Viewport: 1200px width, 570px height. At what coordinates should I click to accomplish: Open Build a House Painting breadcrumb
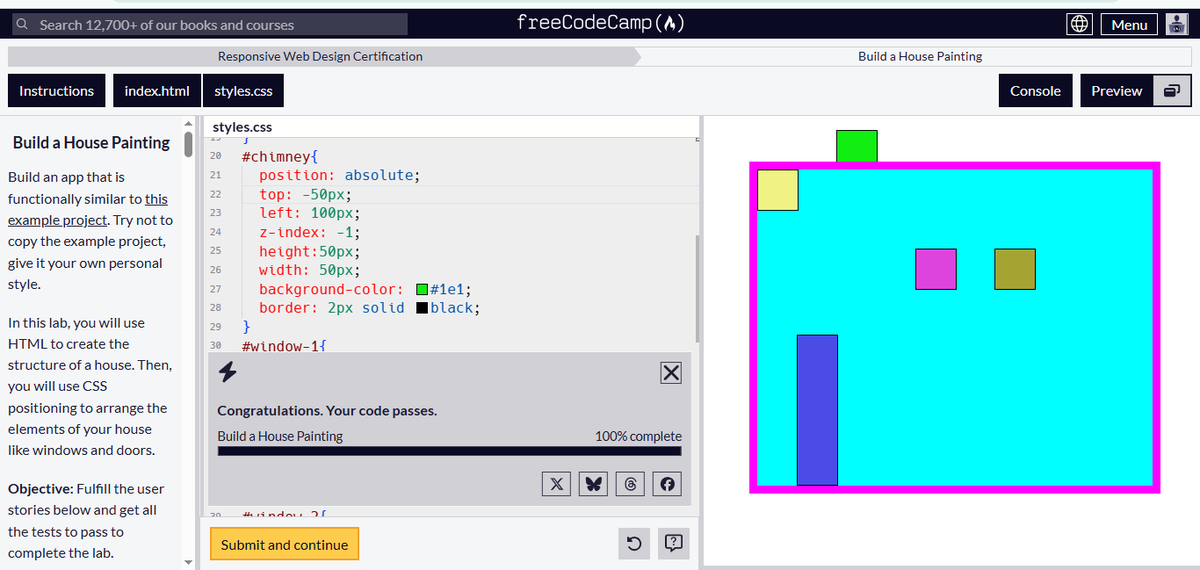920,56
